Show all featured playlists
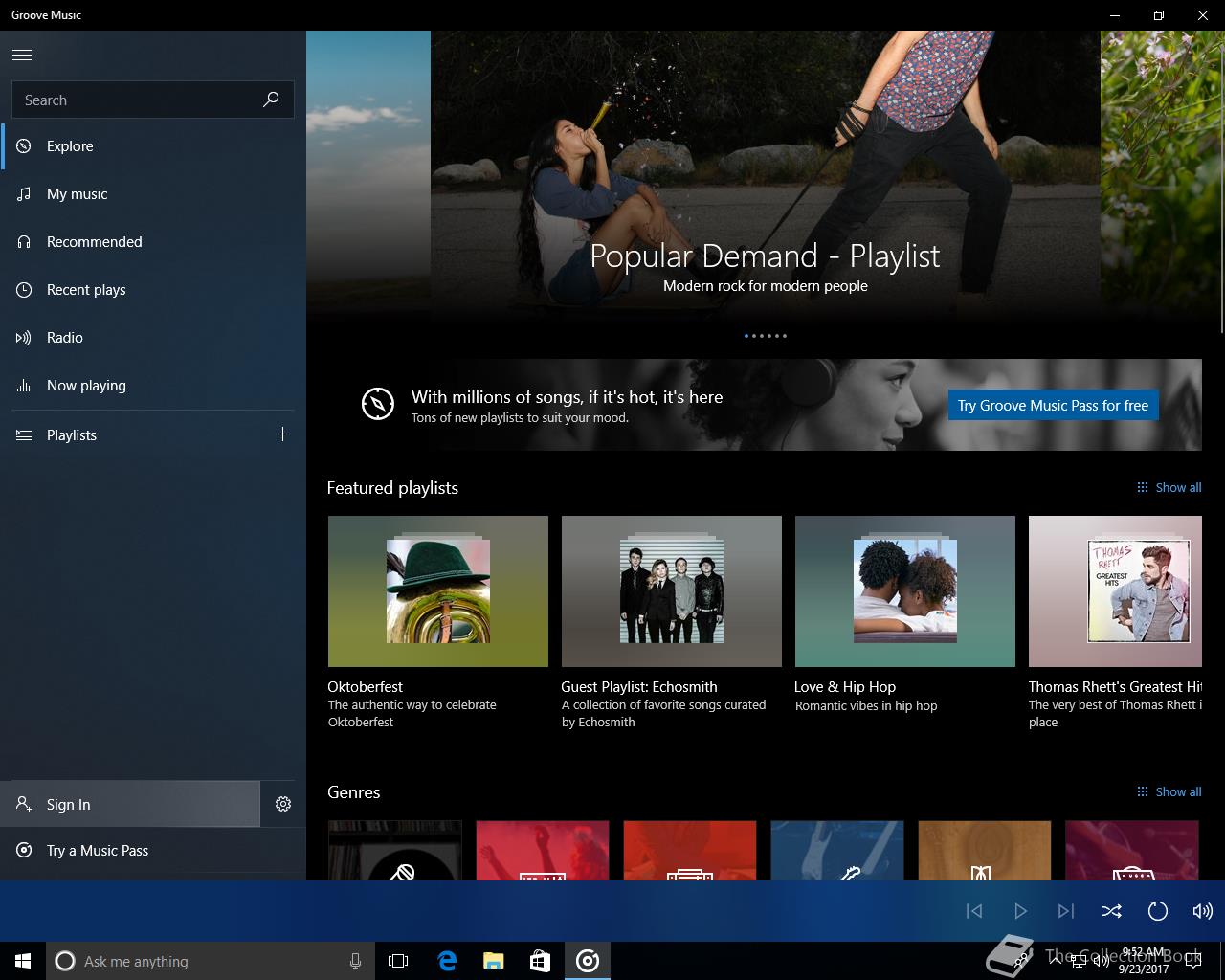1225x980 pixels. [x=1169, y=487]
